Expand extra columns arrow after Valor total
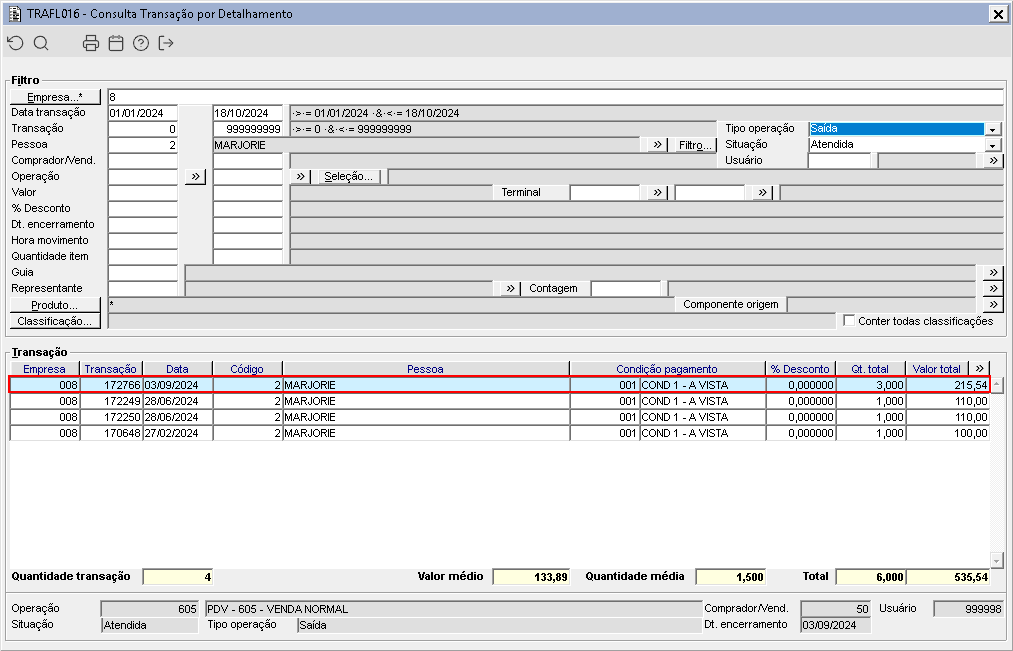This screenshot has height=651, width=1013. point(979,369)
